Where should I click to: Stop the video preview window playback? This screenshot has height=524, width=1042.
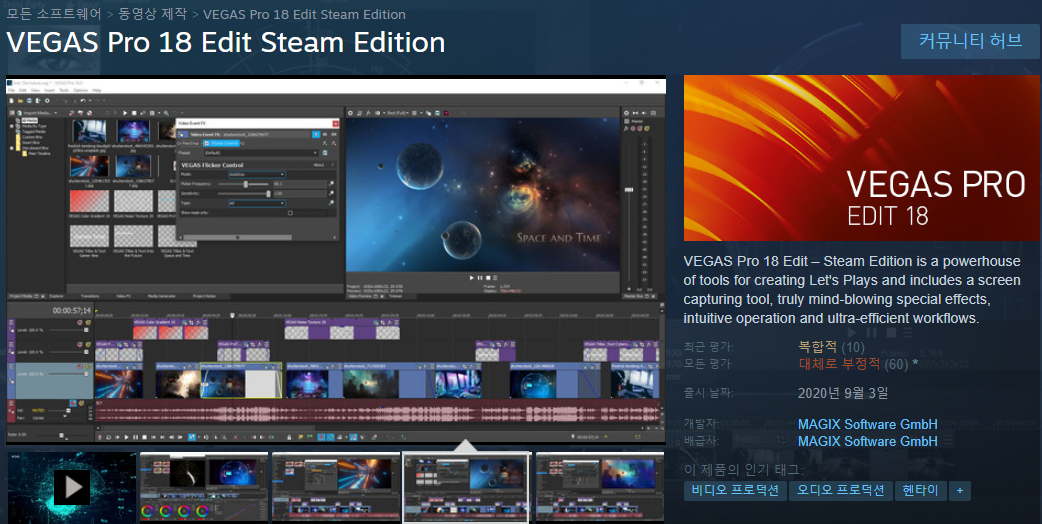488,278
